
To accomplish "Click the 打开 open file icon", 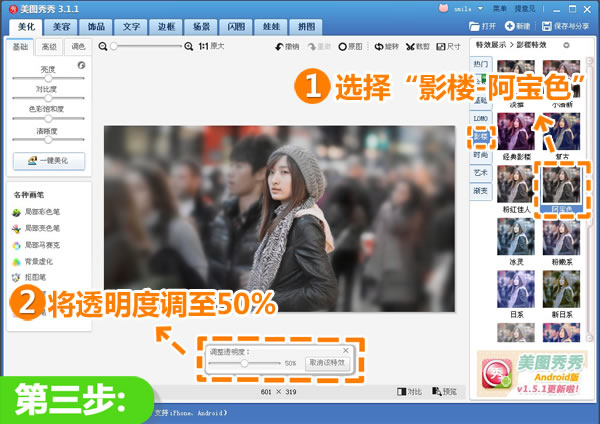I will (474, 26).
